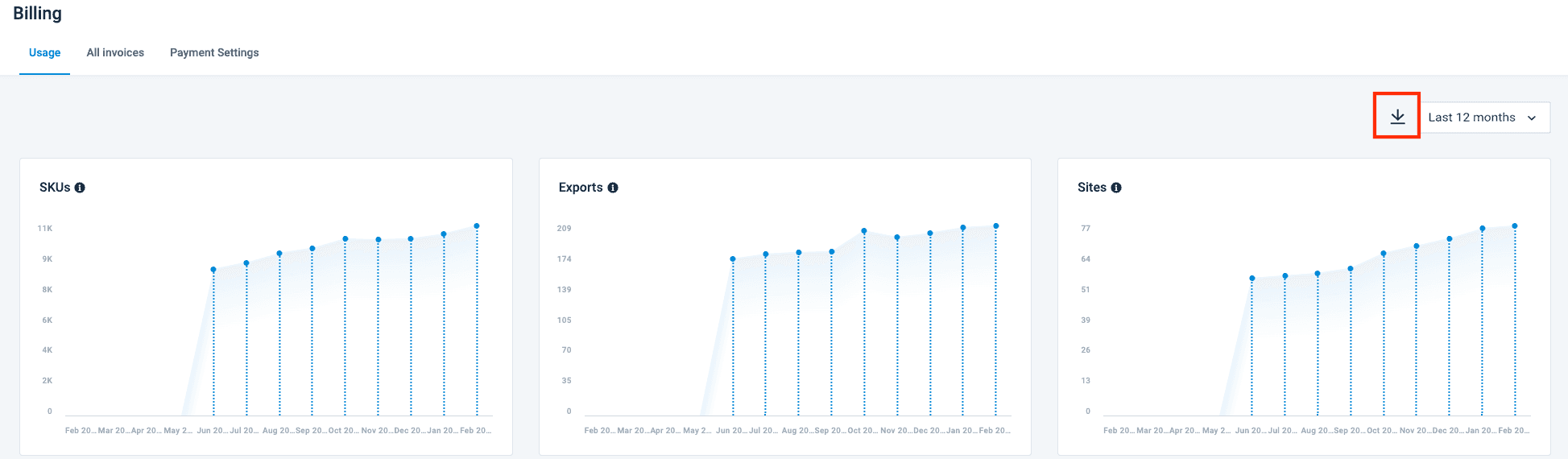
Task: Select the June data point in Sites chart
Action: point(1252,279)
